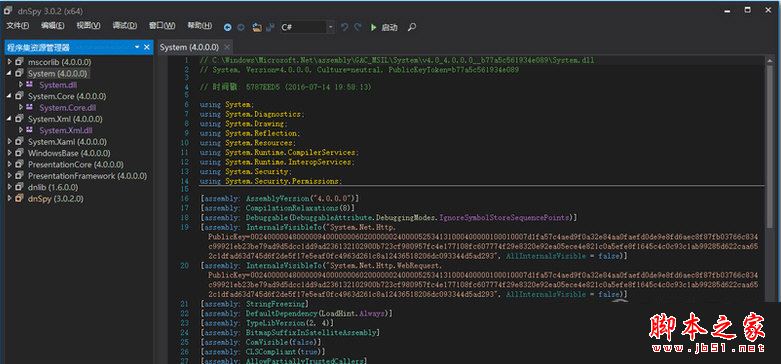Open the 调试(D) menu

pyautogui.click(x=125, y=25)
